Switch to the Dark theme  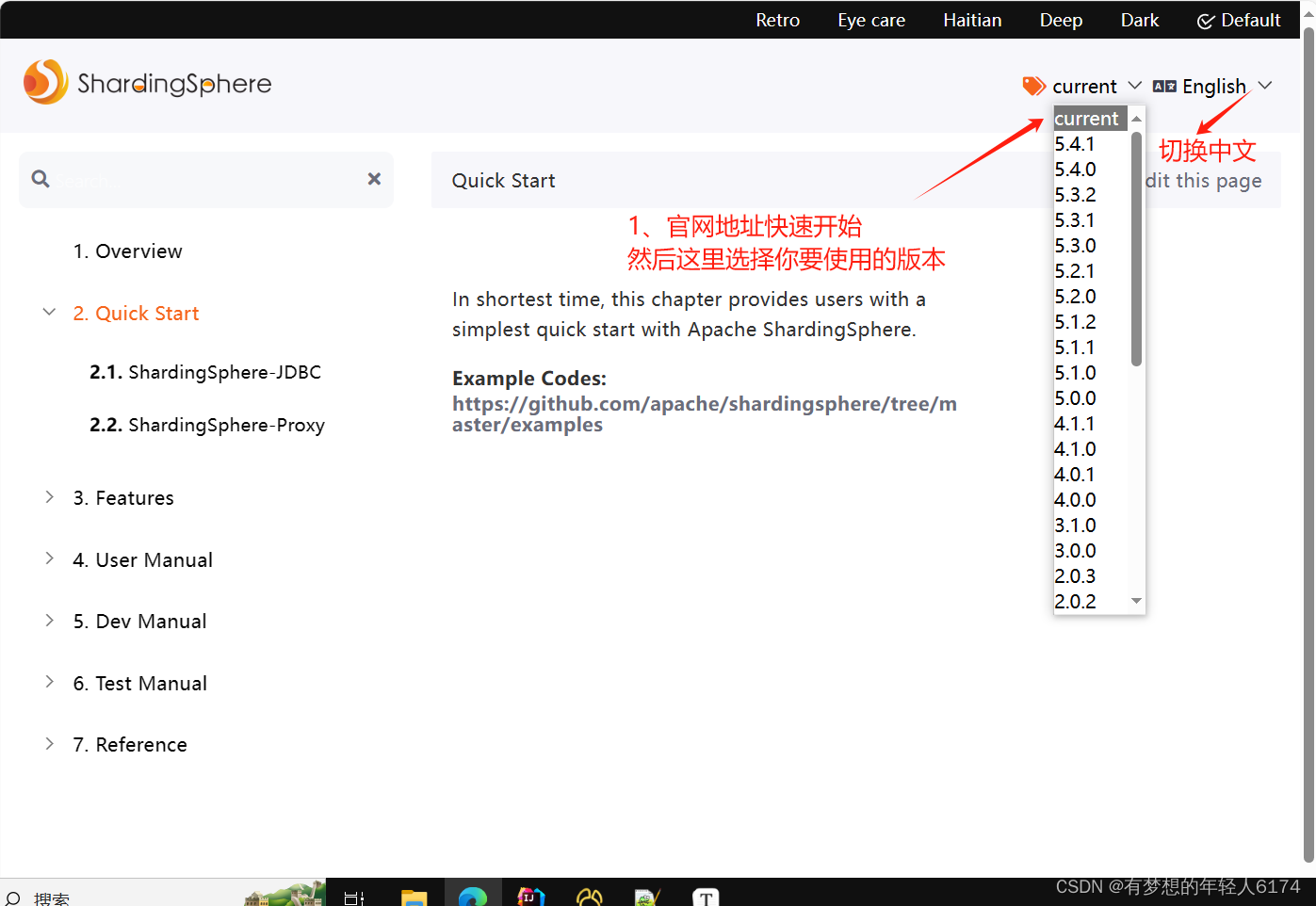click(x=1140, y=20)
